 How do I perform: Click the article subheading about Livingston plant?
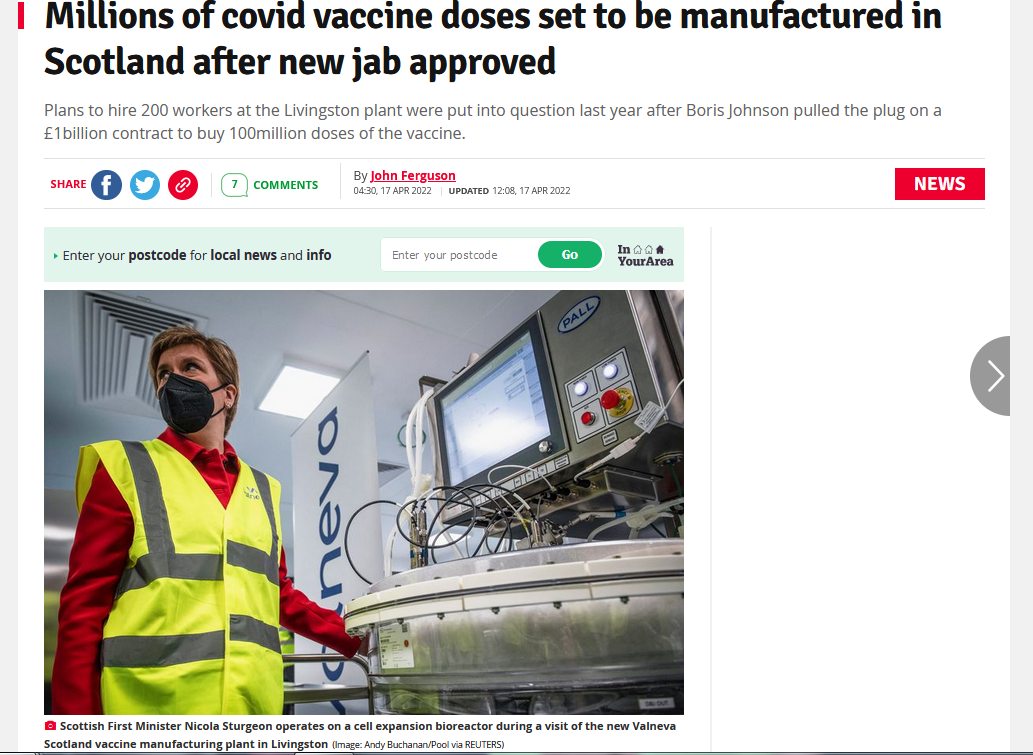point(493,121)
